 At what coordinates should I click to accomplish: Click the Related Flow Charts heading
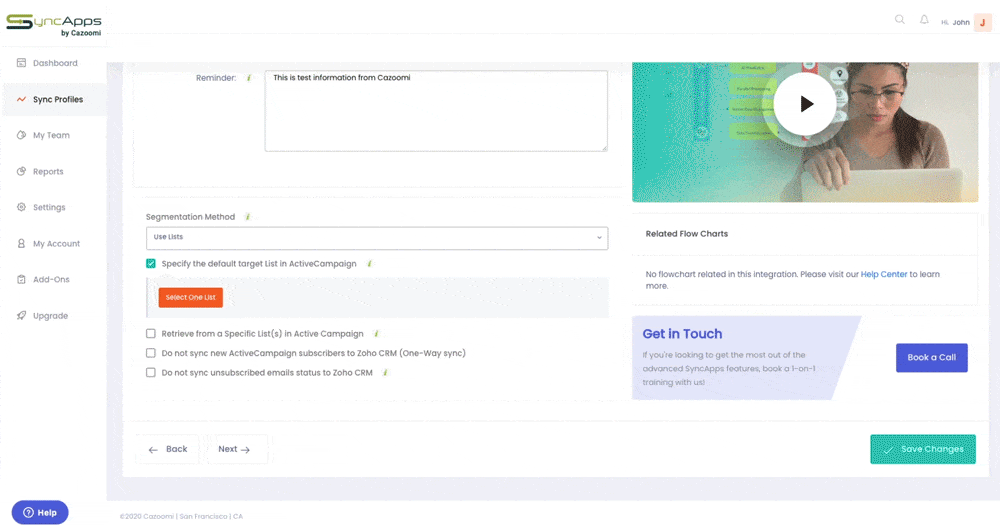click(686, 234)
